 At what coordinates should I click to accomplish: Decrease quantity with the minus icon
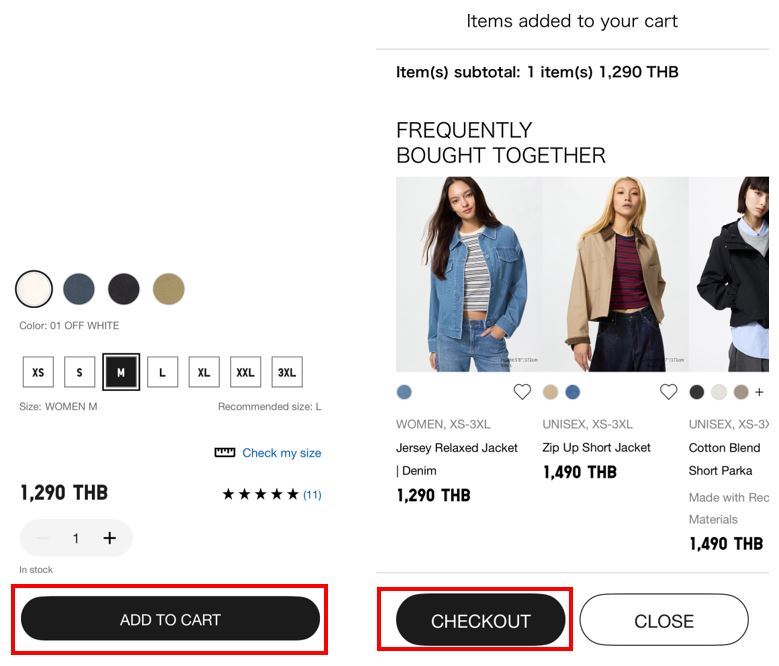[42, 538]
